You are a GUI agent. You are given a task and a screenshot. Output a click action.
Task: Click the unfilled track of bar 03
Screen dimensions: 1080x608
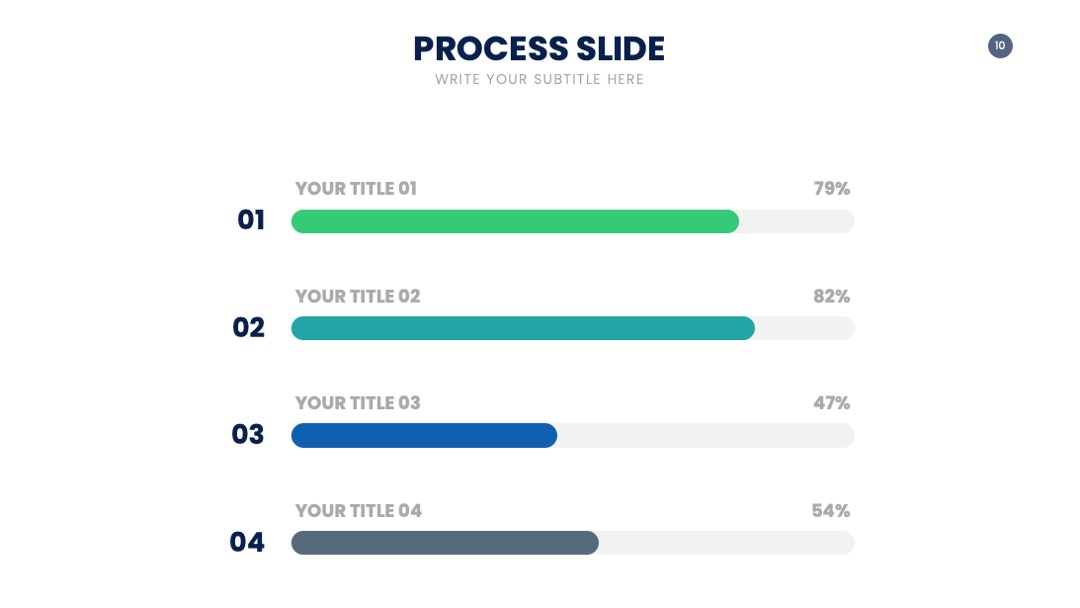pos(706,436)
